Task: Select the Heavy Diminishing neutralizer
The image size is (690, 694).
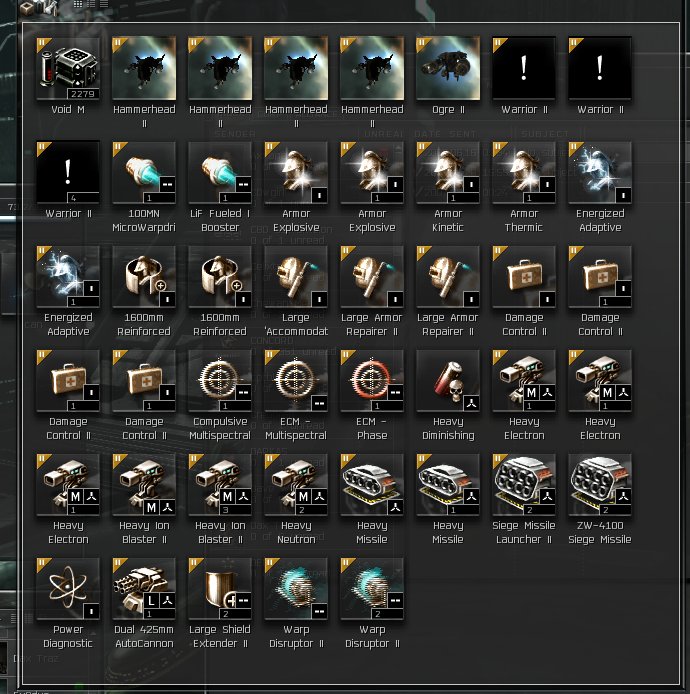Action: point(448,381)
